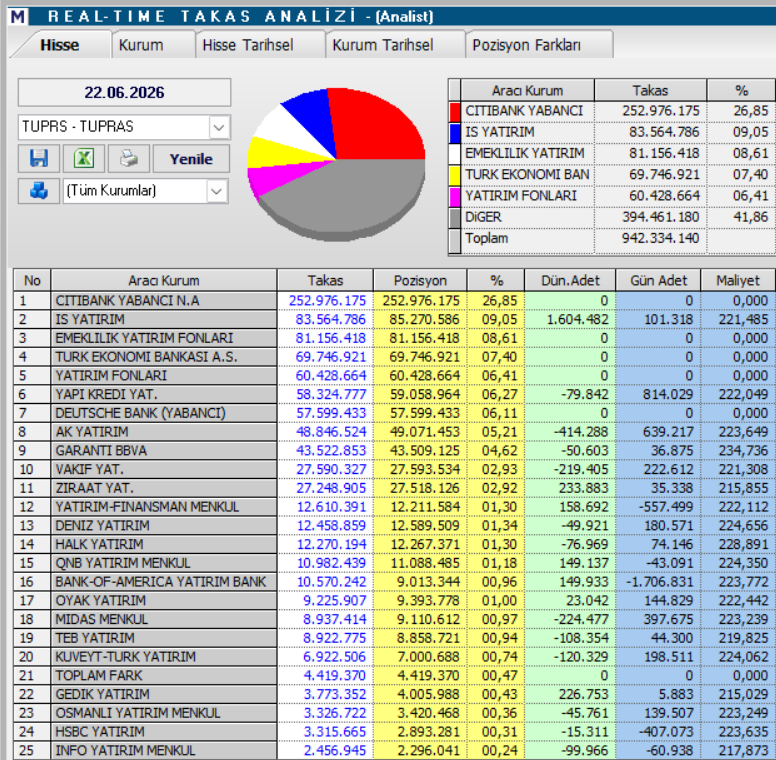Sort by the Takas column header

325,281
